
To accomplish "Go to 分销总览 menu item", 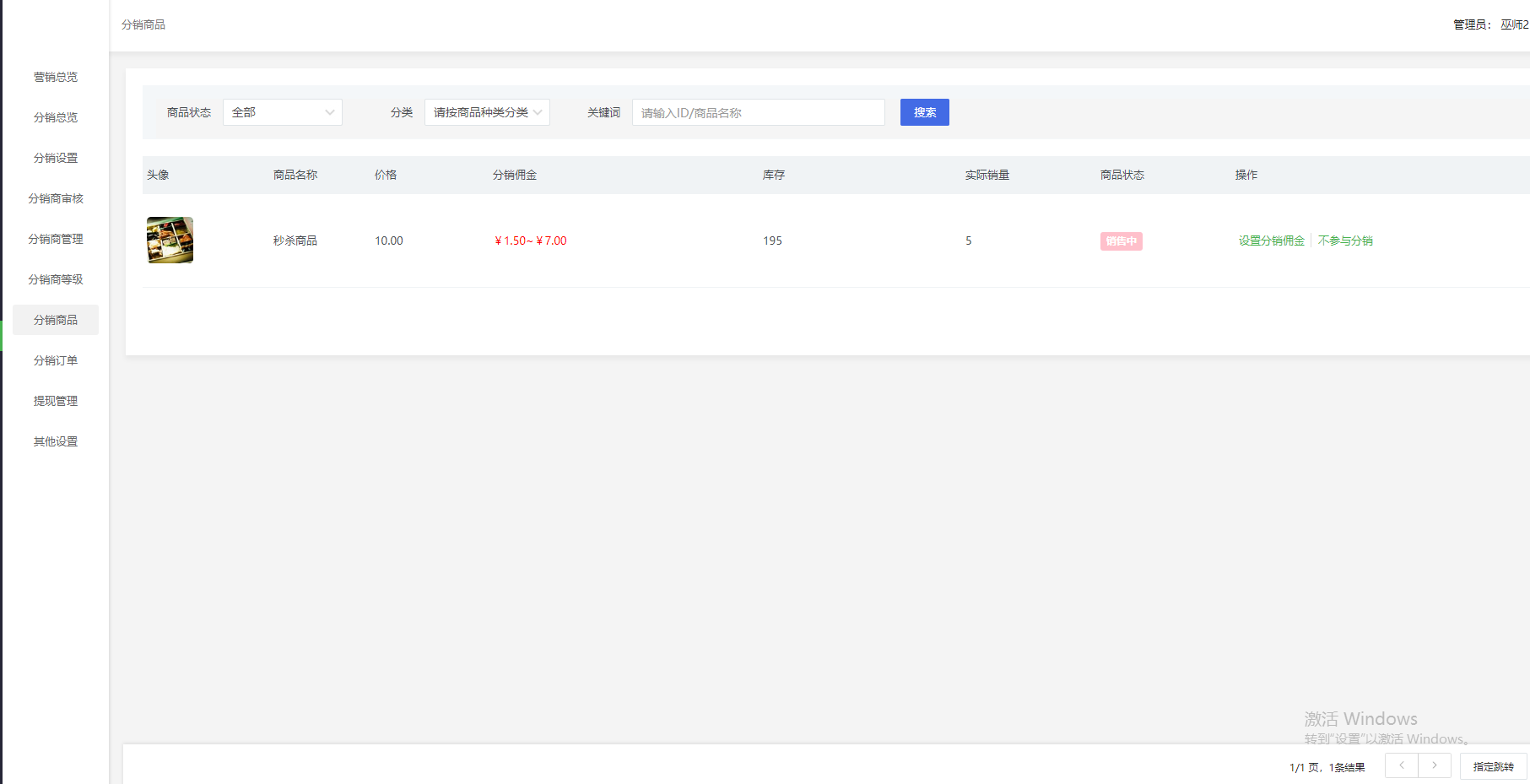I will point(56,117).
